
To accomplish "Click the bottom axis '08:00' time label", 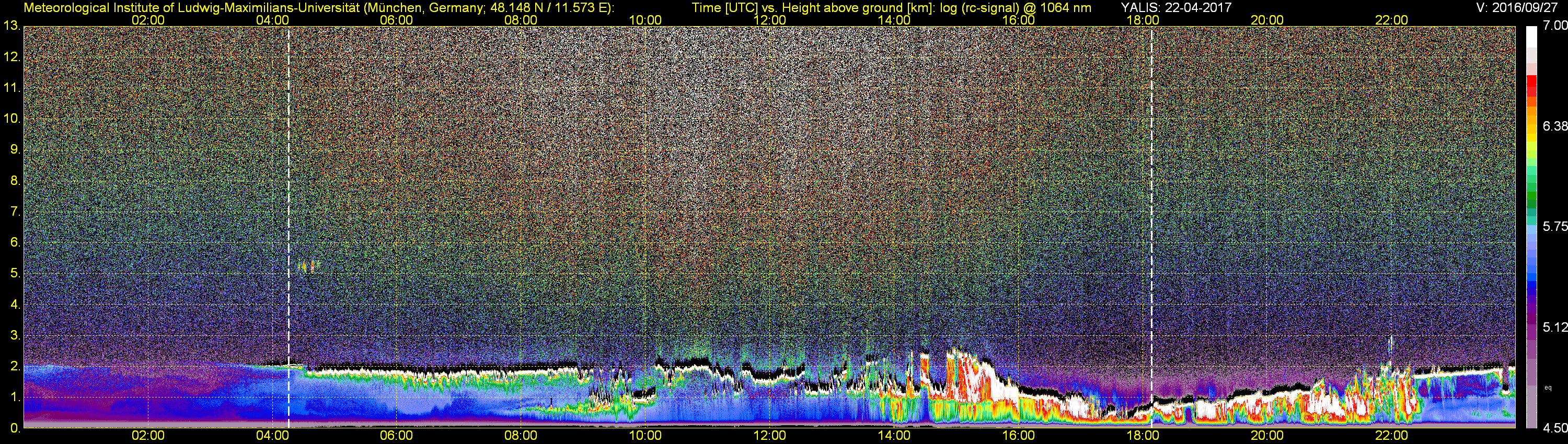I will pyautogui.click(x=521, y=436).
